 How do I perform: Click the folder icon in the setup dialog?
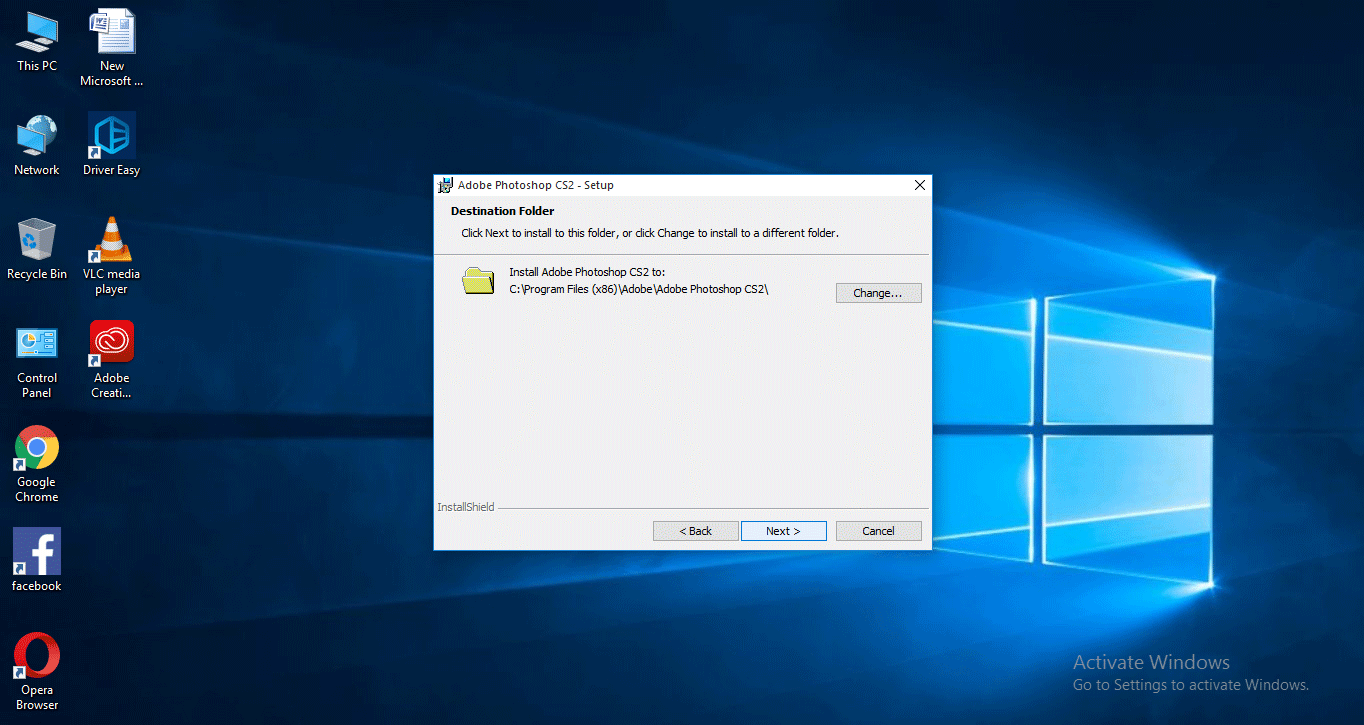pyautogui.click(x=478, y=280)
